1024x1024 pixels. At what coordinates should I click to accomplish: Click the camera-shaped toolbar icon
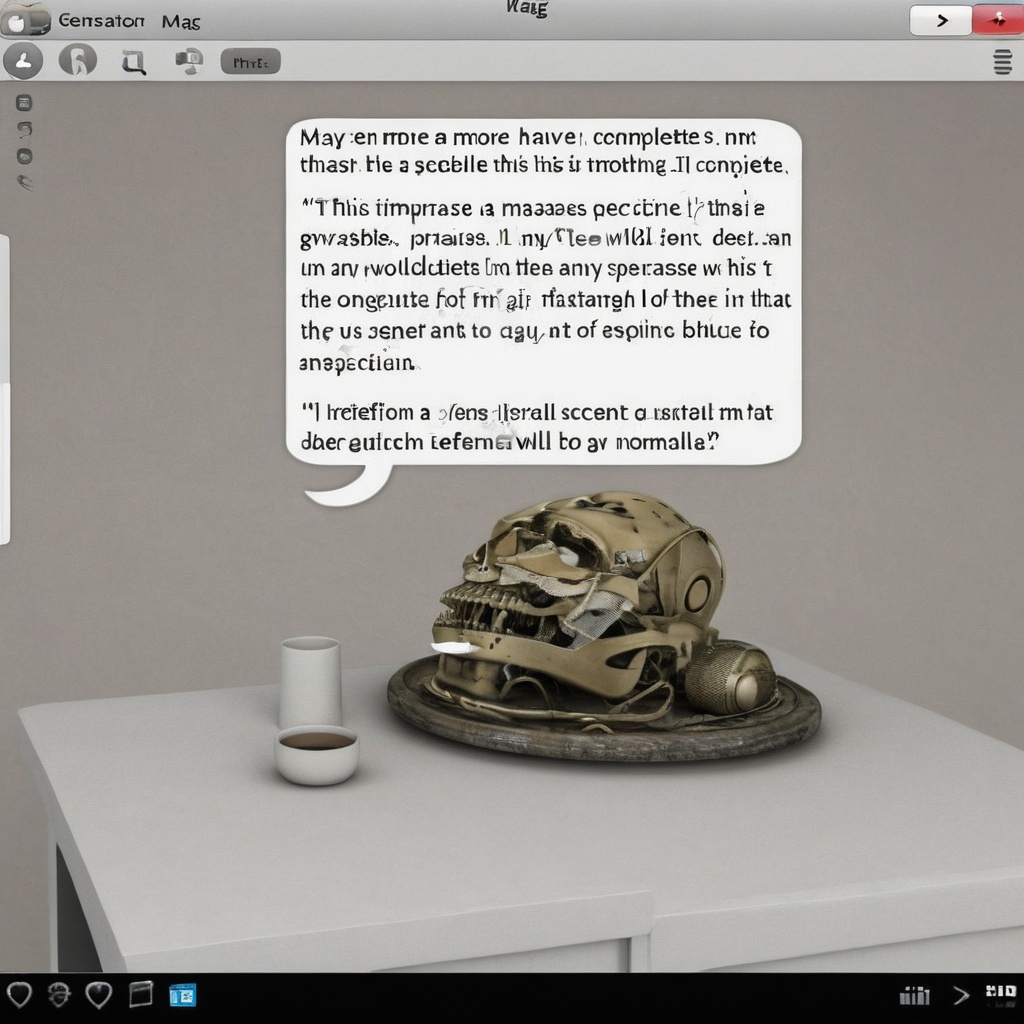click(189, 61)
